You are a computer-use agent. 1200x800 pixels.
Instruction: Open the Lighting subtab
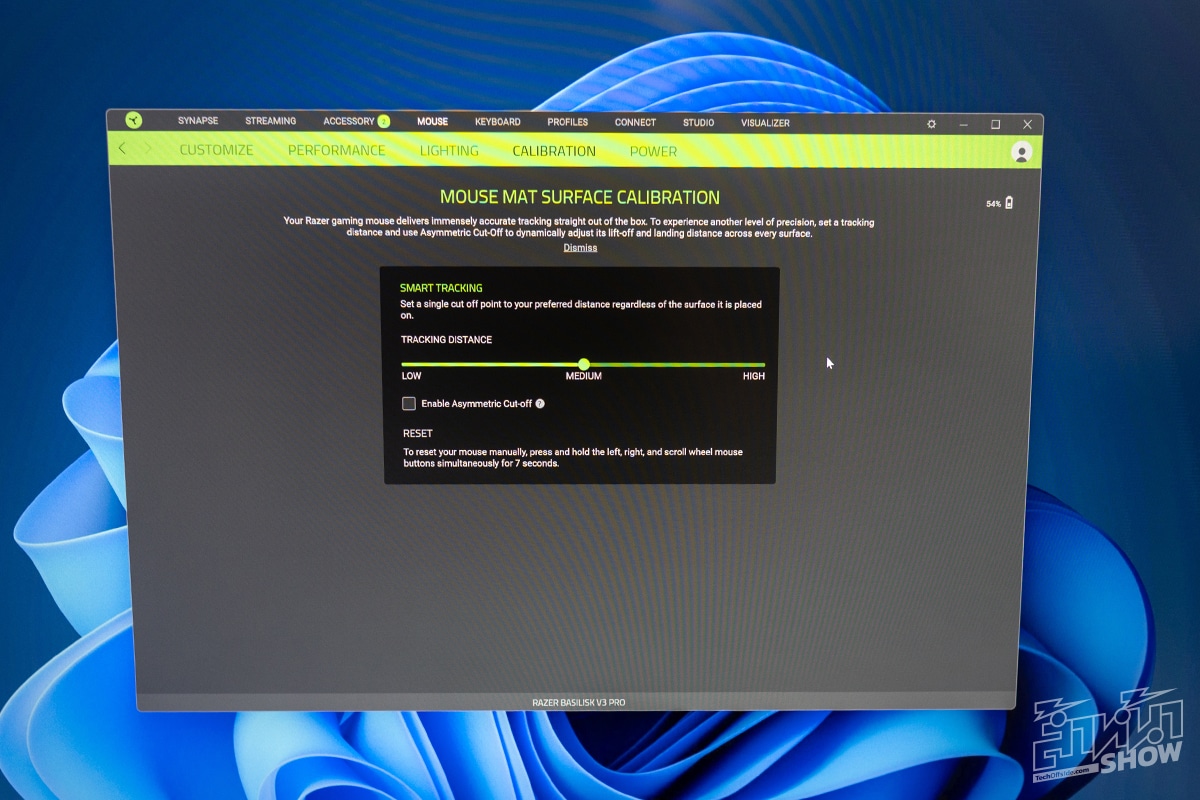point(449,151)
